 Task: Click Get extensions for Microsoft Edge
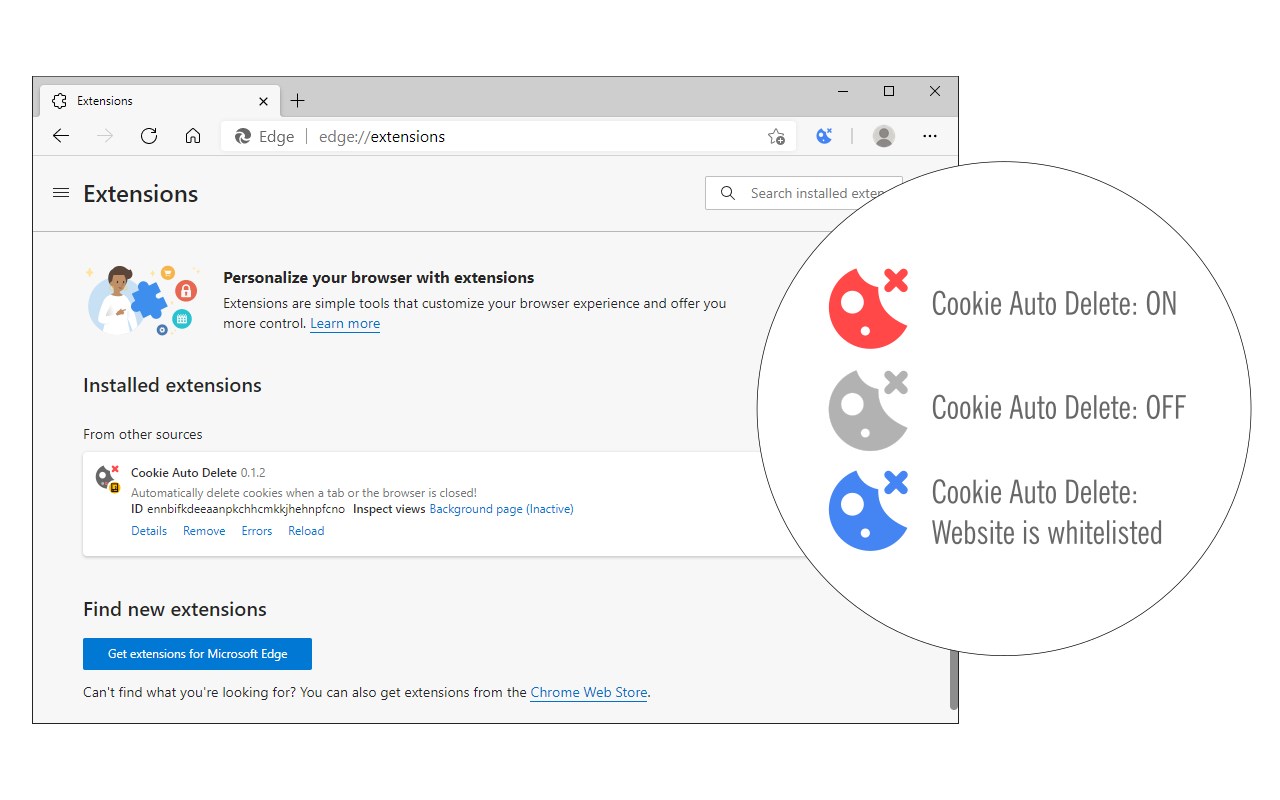point(197,654)
